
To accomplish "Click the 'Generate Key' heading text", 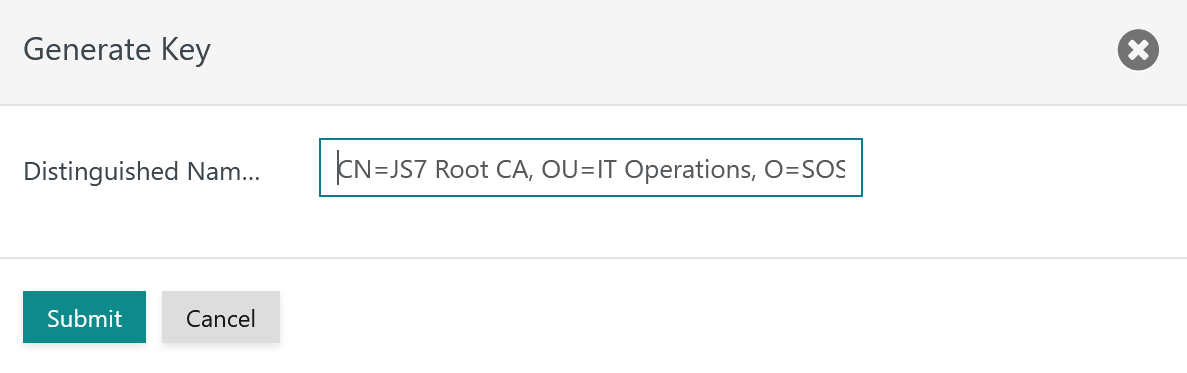I will 117,50.
